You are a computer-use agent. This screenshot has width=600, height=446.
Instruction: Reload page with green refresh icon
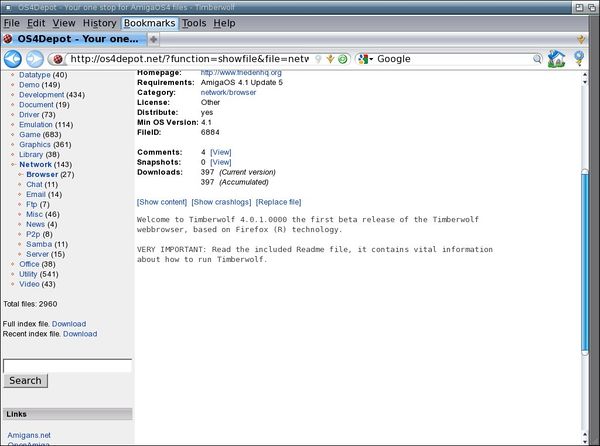coord(343,59)
